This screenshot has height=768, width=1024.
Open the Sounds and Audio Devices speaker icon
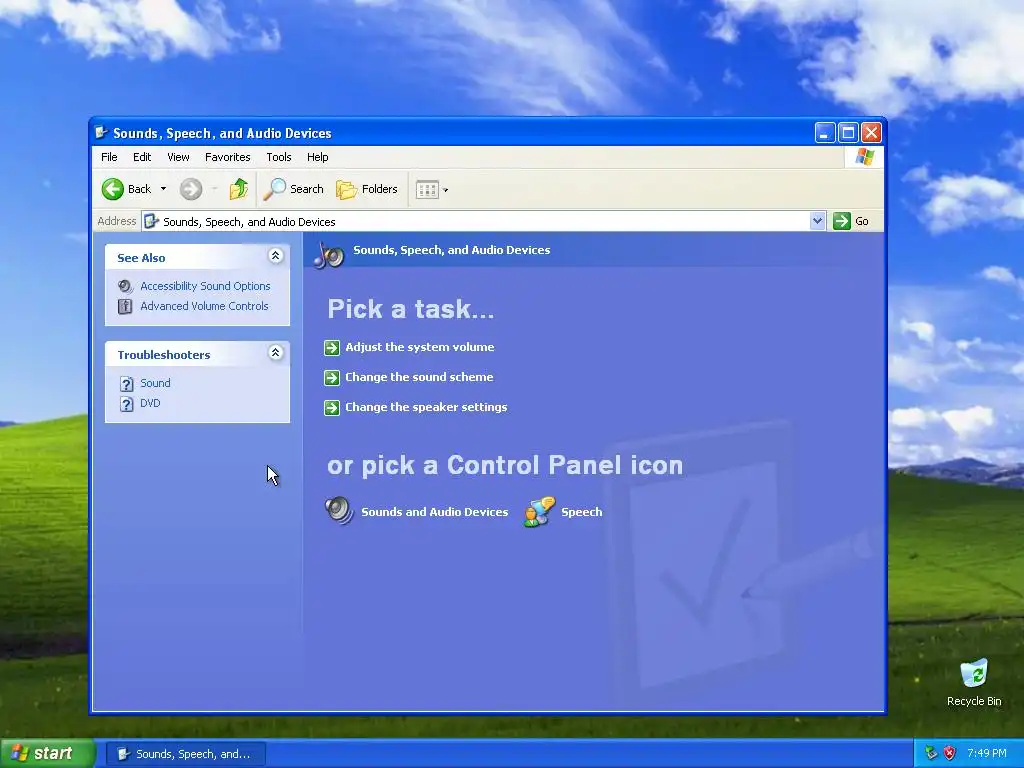pos(340,511)
